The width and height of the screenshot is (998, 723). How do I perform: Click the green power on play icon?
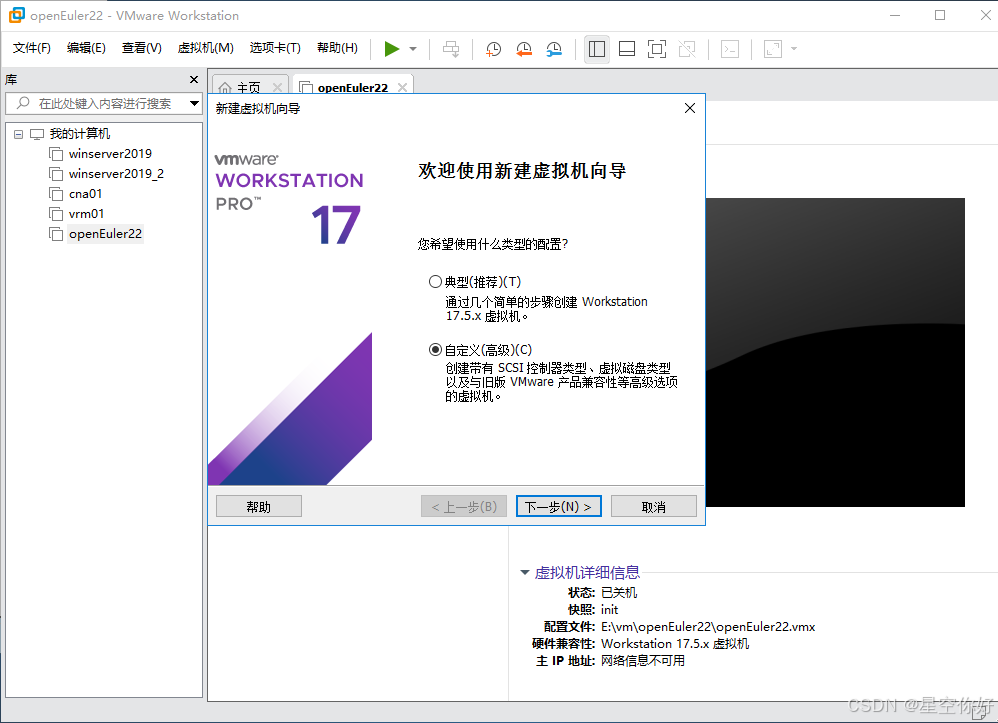coord(392,49)
